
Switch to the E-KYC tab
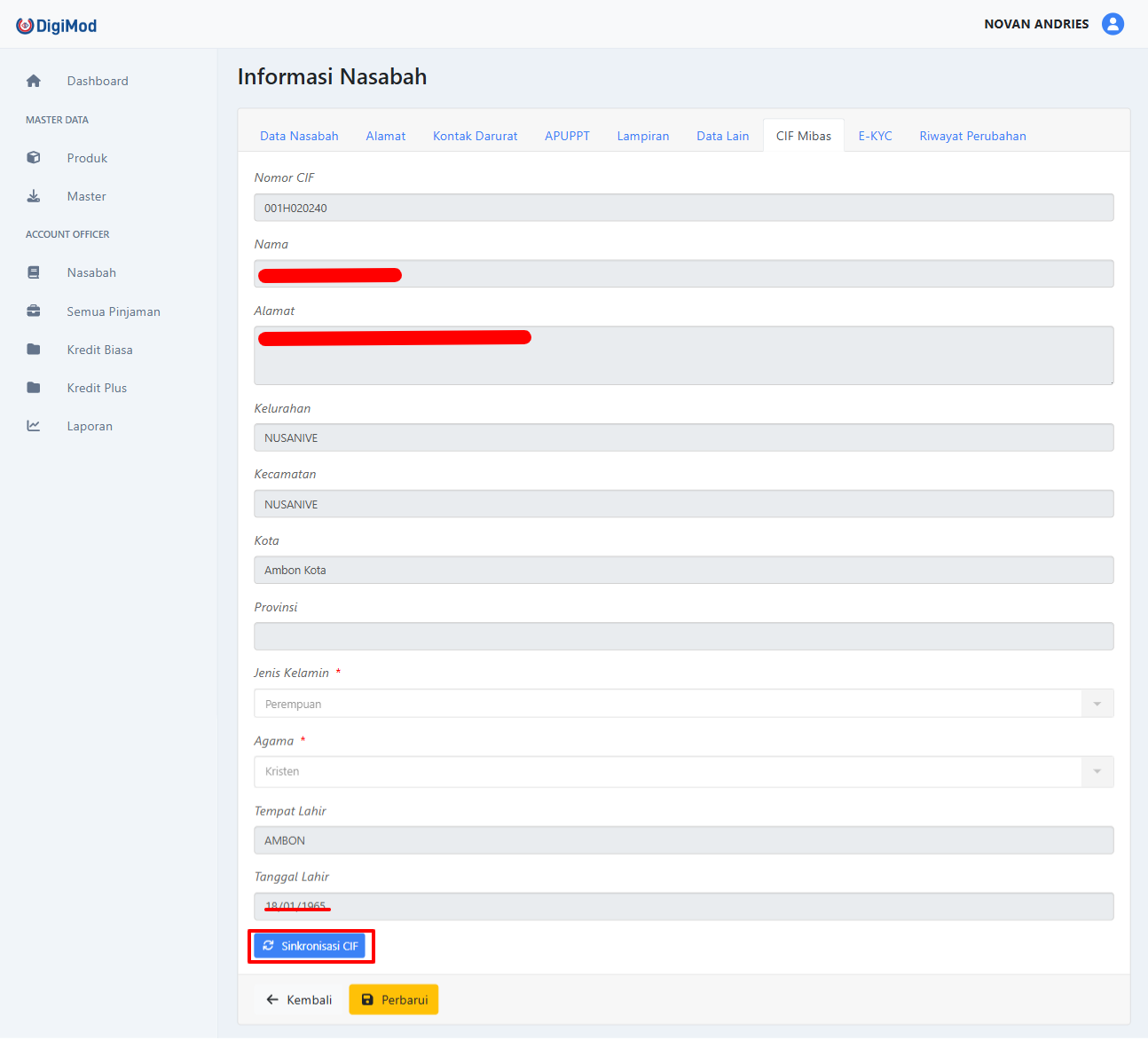point(875,135)
